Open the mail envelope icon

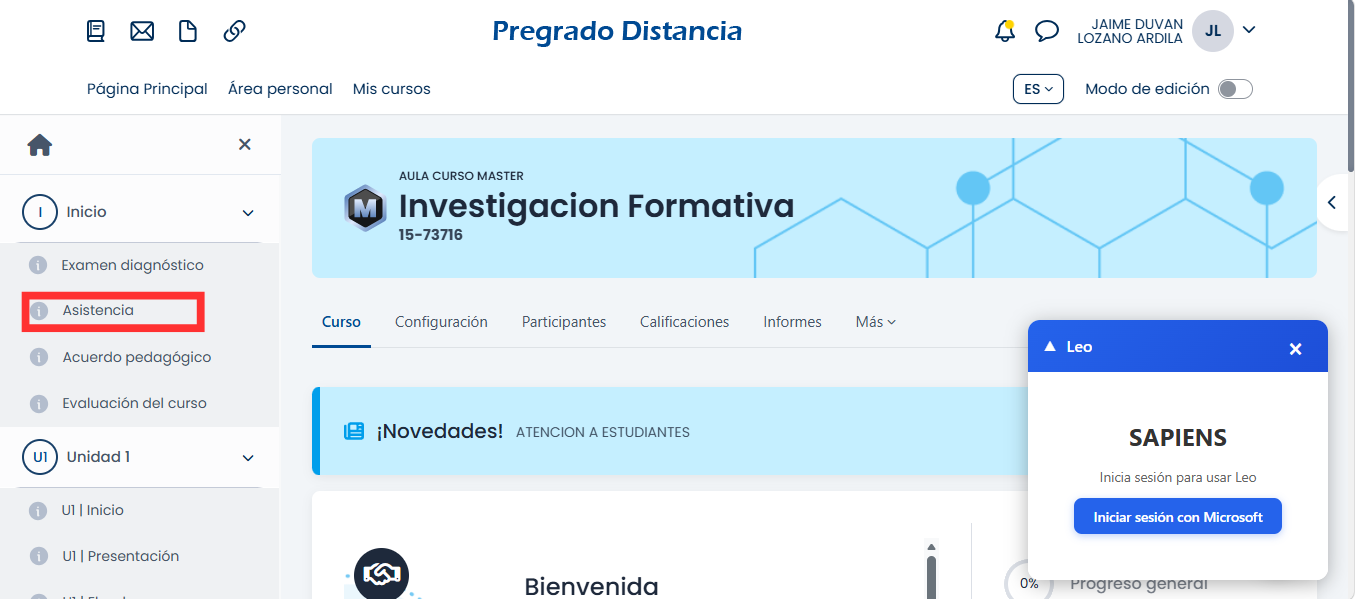(142, 31)
